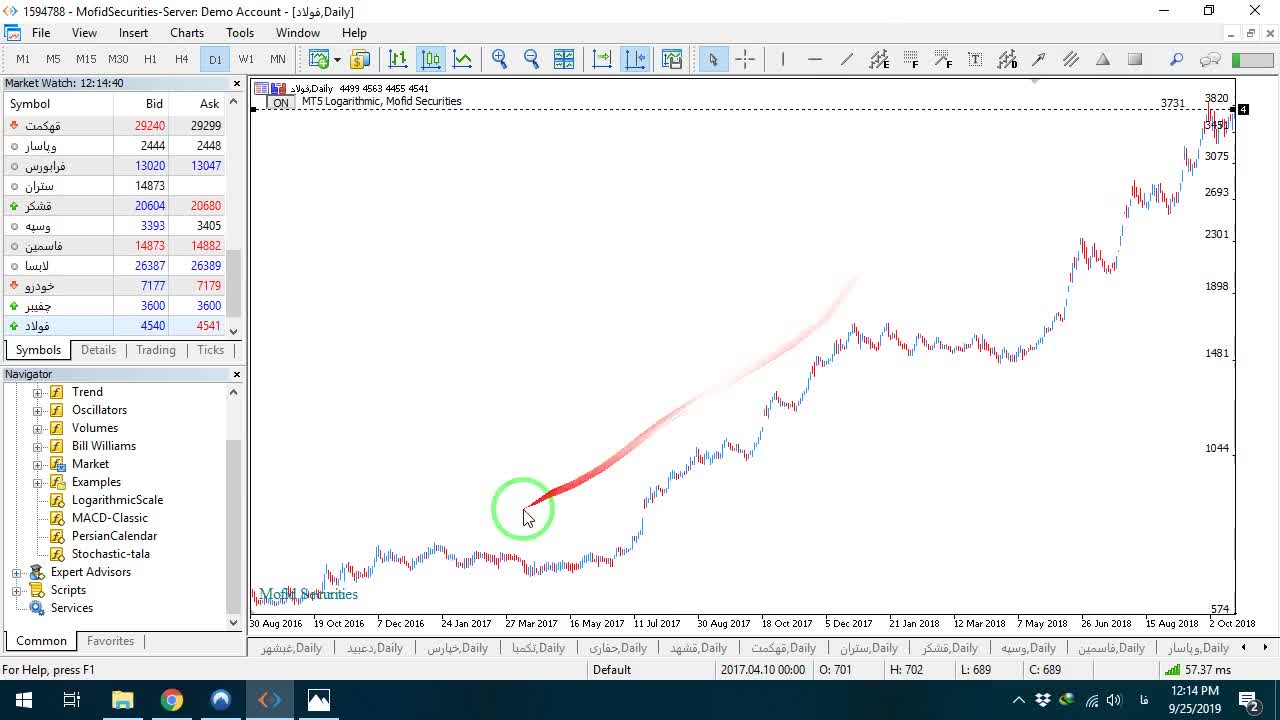The width and height of the screenshot is (1280, 720).
Task: Click the Zoom Out magnifier icon
Action: [x=531, y=59]
